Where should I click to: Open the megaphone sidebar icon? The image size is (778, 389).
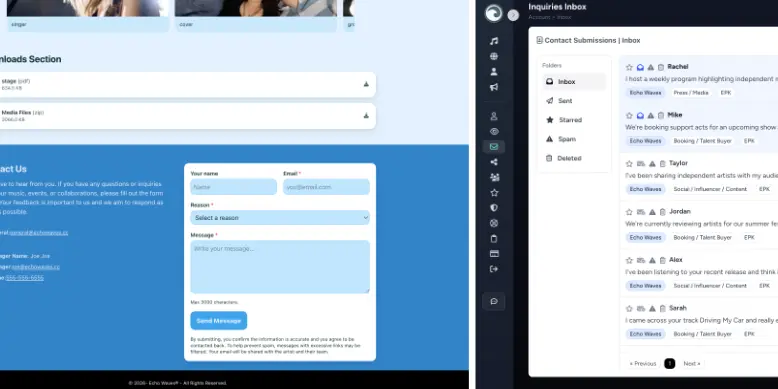click(x=494, y=87)
